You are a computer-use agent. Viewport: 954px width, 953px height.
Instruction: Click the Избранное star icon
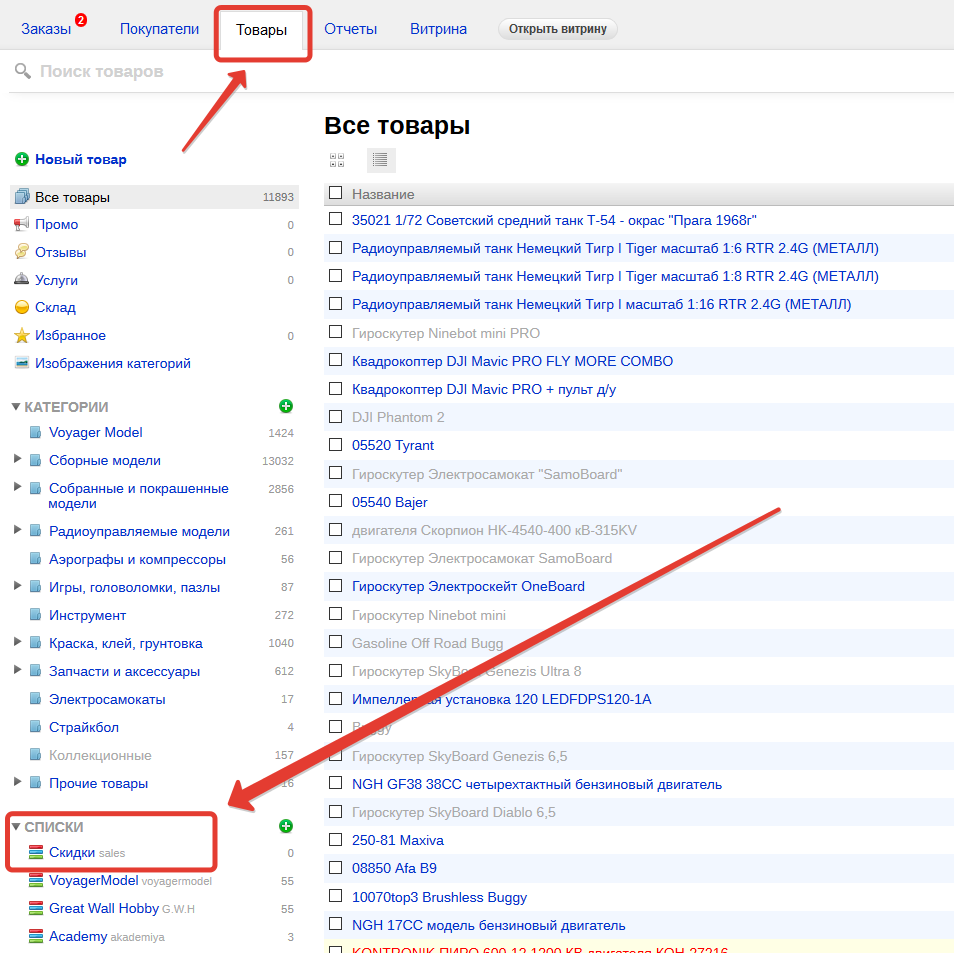22,336
